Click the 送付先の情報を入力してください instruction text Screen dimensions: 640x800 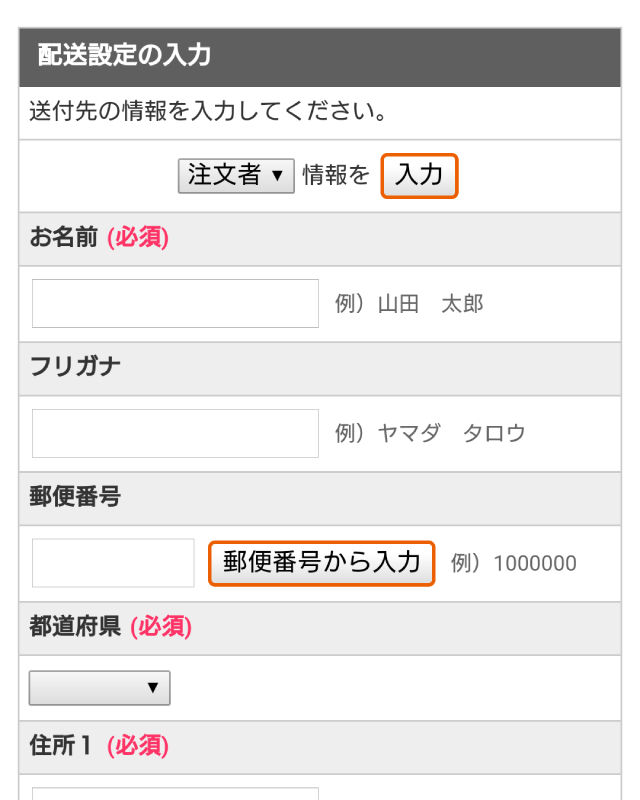[208, 110]
